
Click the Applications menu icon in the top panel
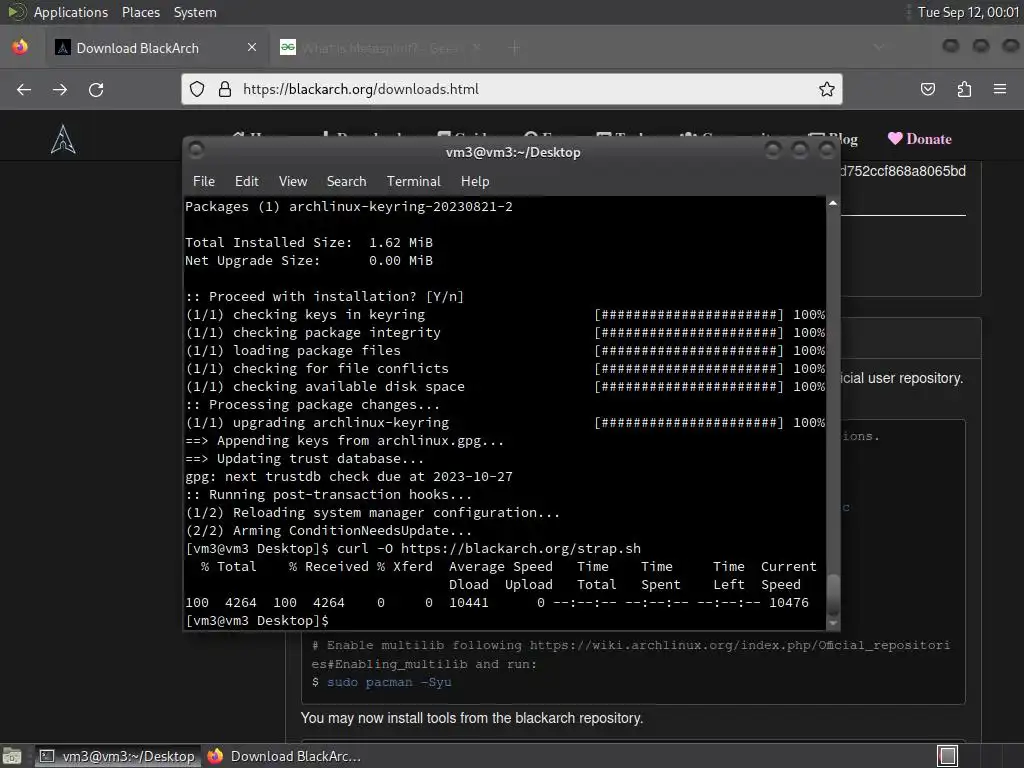(x=16, y=12)
